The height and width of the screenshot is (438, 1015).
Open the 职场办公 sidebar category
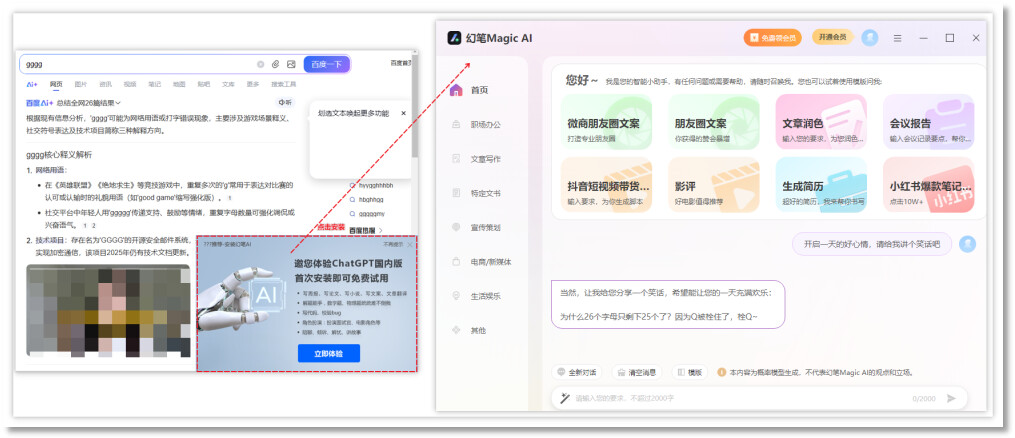click(484, 124)
